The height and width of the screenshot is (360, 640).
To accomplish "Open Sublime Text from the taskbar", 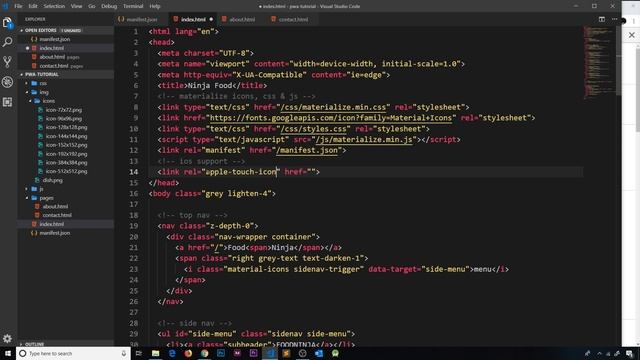I will point(286,353).
